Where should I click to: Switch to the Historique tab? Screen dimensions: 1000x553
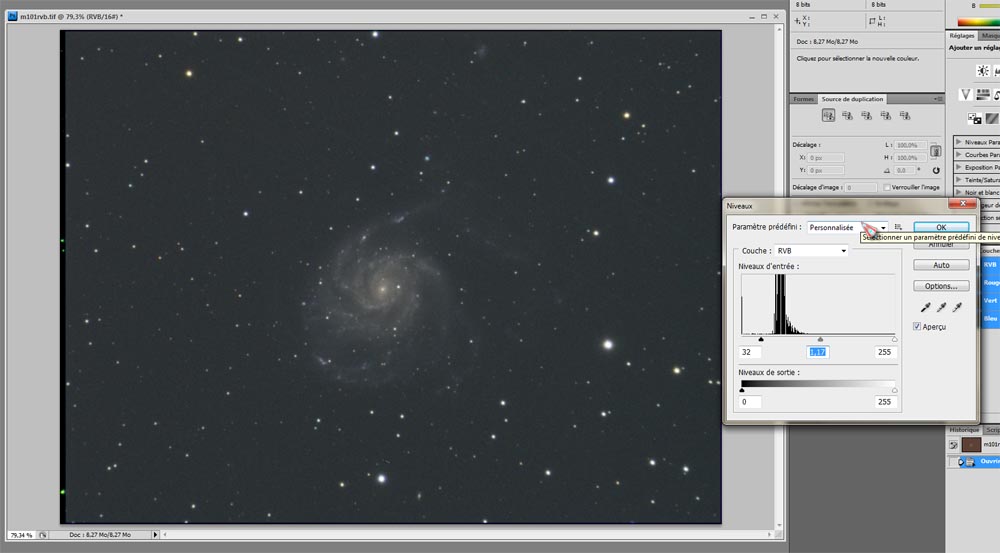coord(964,430)
